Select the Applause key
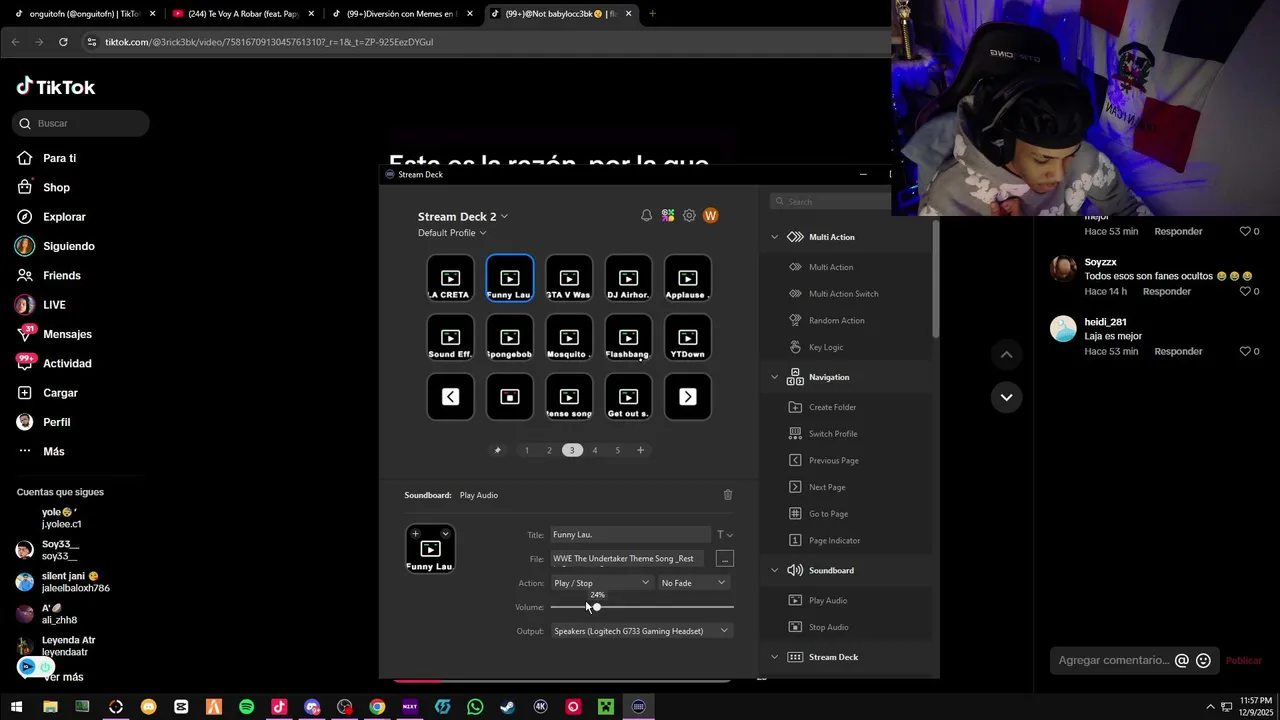 688,278
